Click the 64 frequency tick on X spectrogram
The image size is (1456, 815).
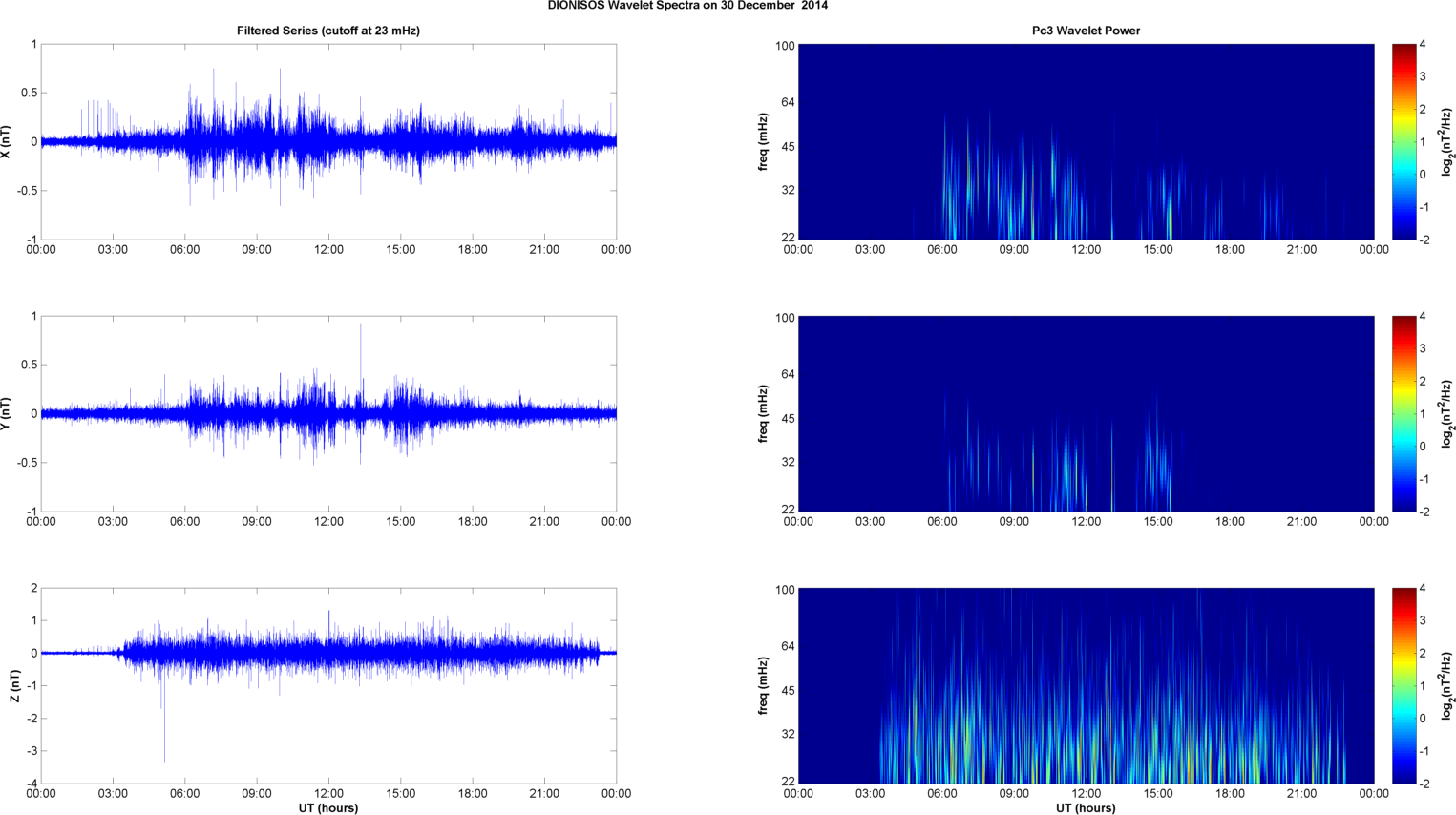pyautogui.click(x=788, y=102)
